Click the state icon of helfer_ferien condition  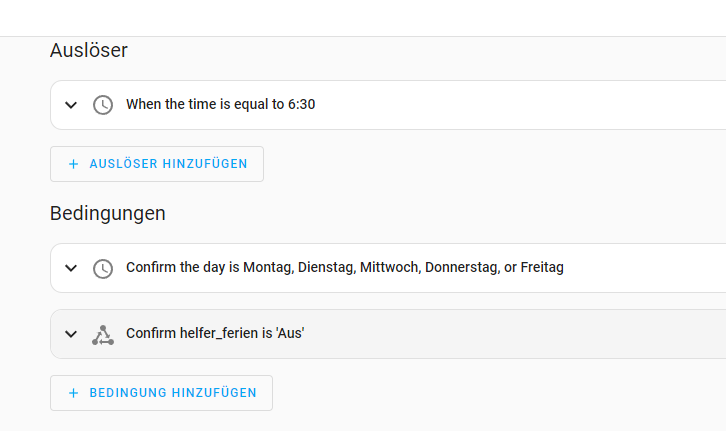(103, 335)
